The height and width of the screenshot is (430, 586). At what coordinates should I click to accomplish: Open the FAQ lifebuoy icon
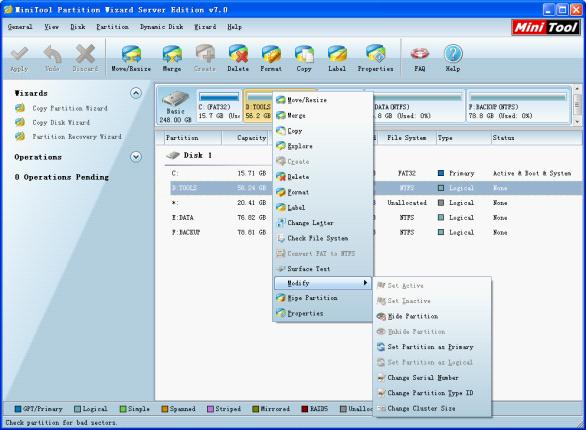420,58
